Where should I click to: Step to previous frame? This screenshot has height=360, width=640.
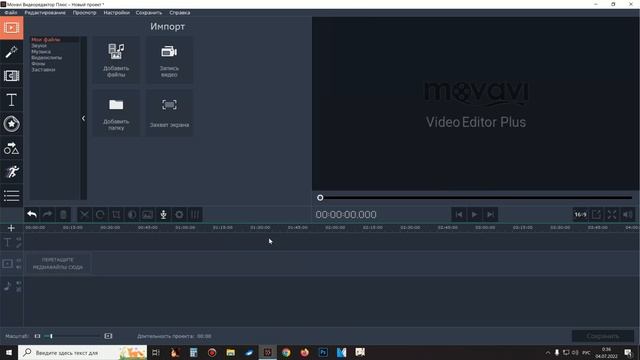[x=459, y=214]
